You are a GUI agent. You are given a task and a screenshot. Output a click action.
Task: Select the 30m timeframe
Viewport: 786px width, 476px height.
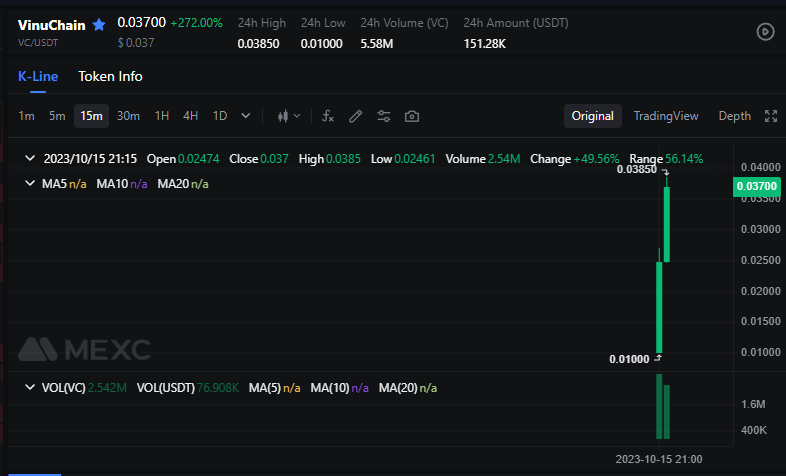tap(128, 116)
